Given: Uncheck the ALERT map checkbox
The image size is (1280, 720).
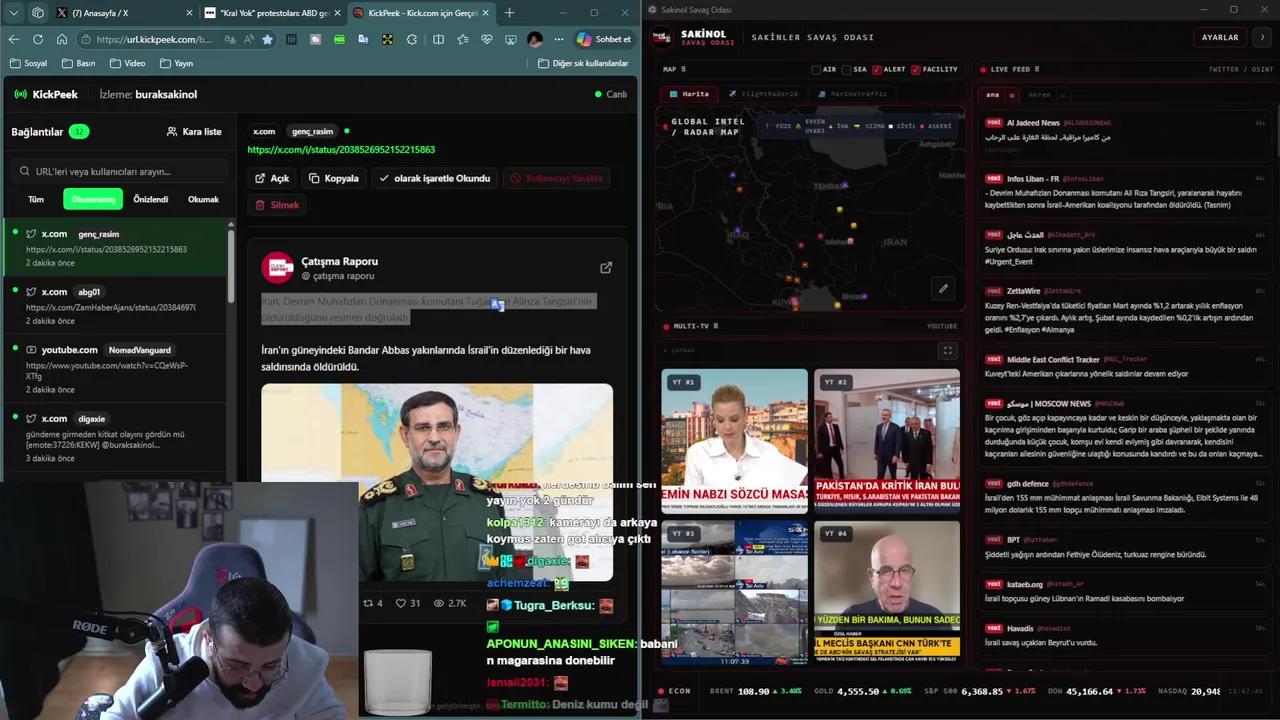Looking at the screenshot, I should (x=877, y=70).
